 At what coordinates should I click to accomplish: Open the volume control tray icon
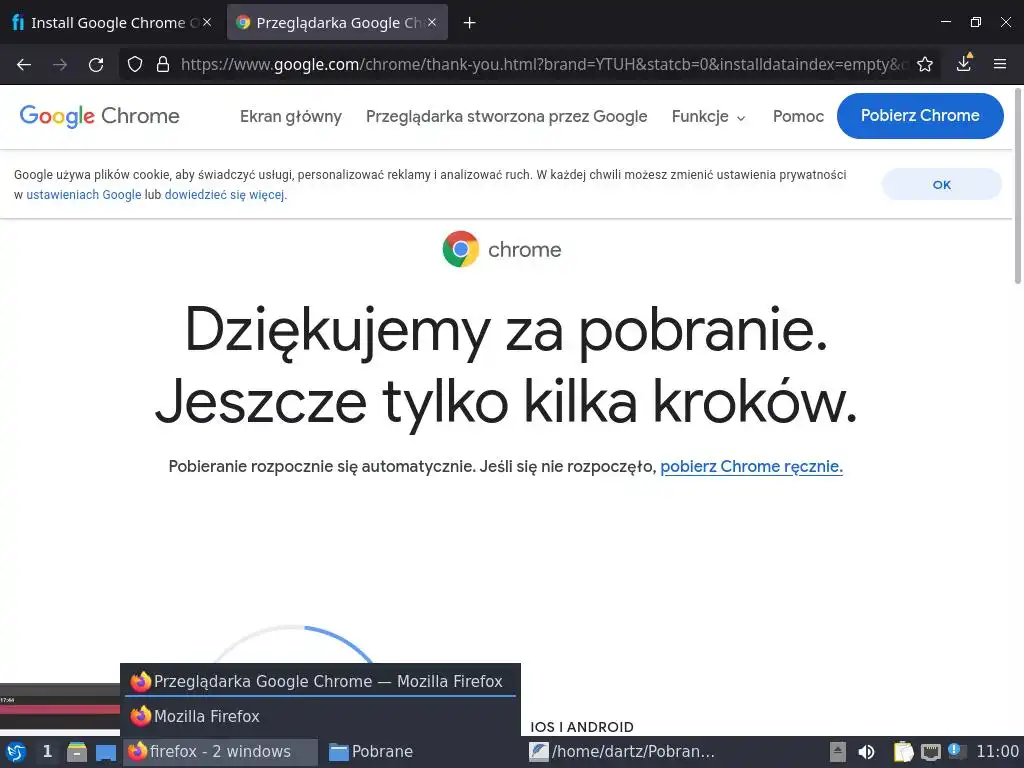867,752
